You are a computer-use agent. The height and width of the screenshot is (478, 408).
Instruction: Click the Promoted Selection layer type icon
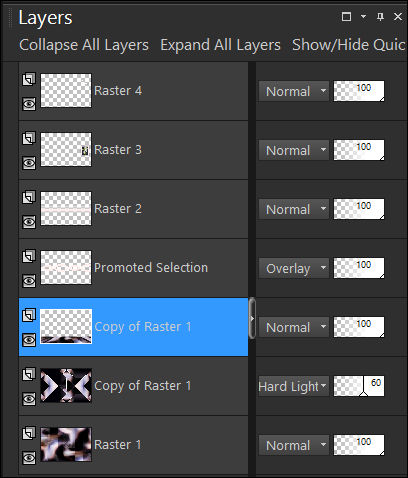(x=29, y=256)
